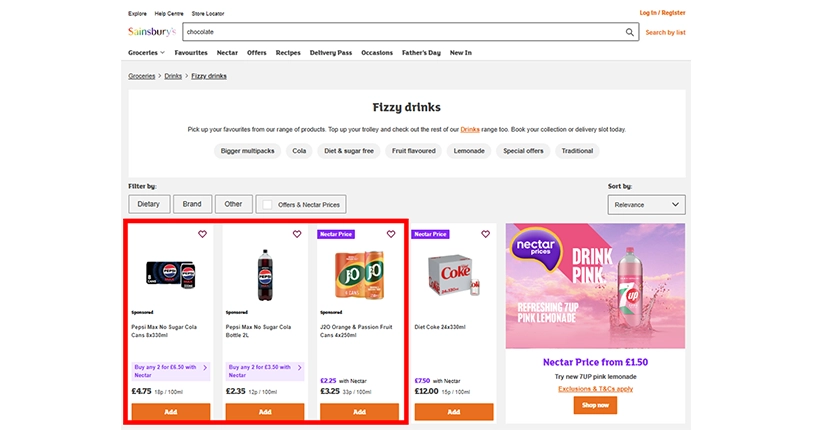Click Log in / Register link
Image resolution: width=816 pixels, height=430 pixels.
click(662, 13)
